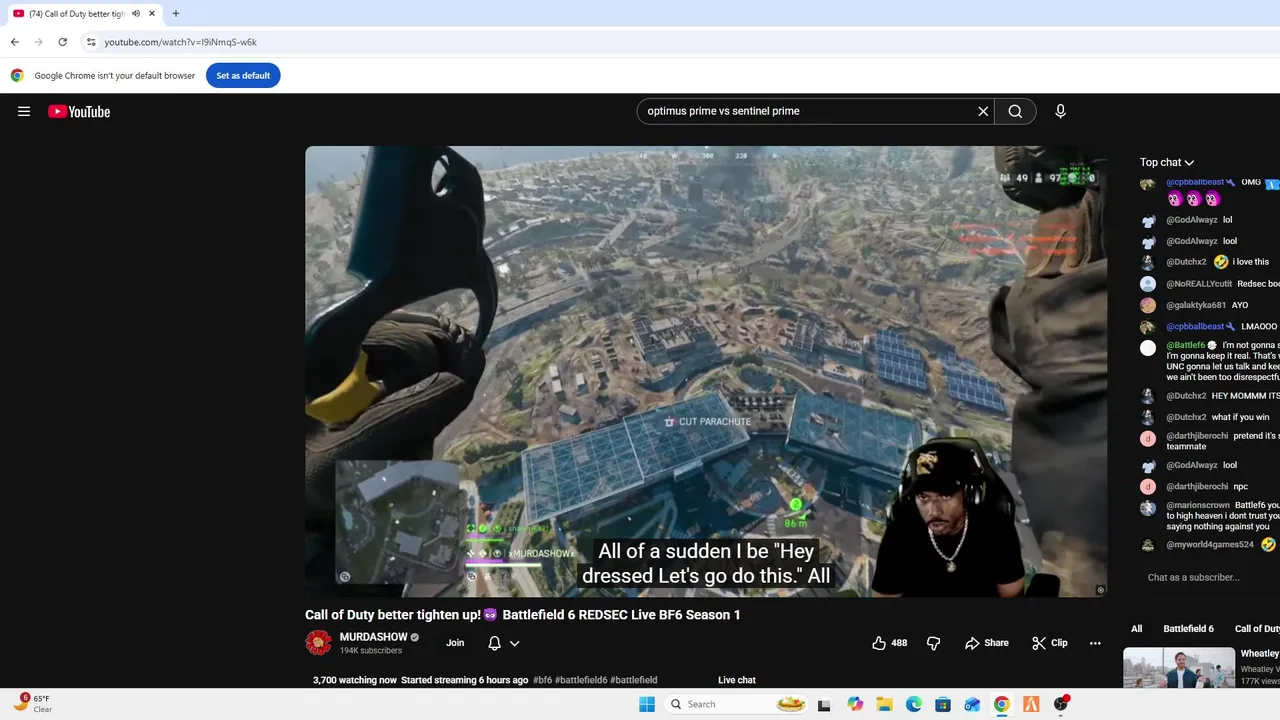Open Microsoft Store from the taskbar
The width and height of the screenshot is (1280, 720).
click(943, 704)
